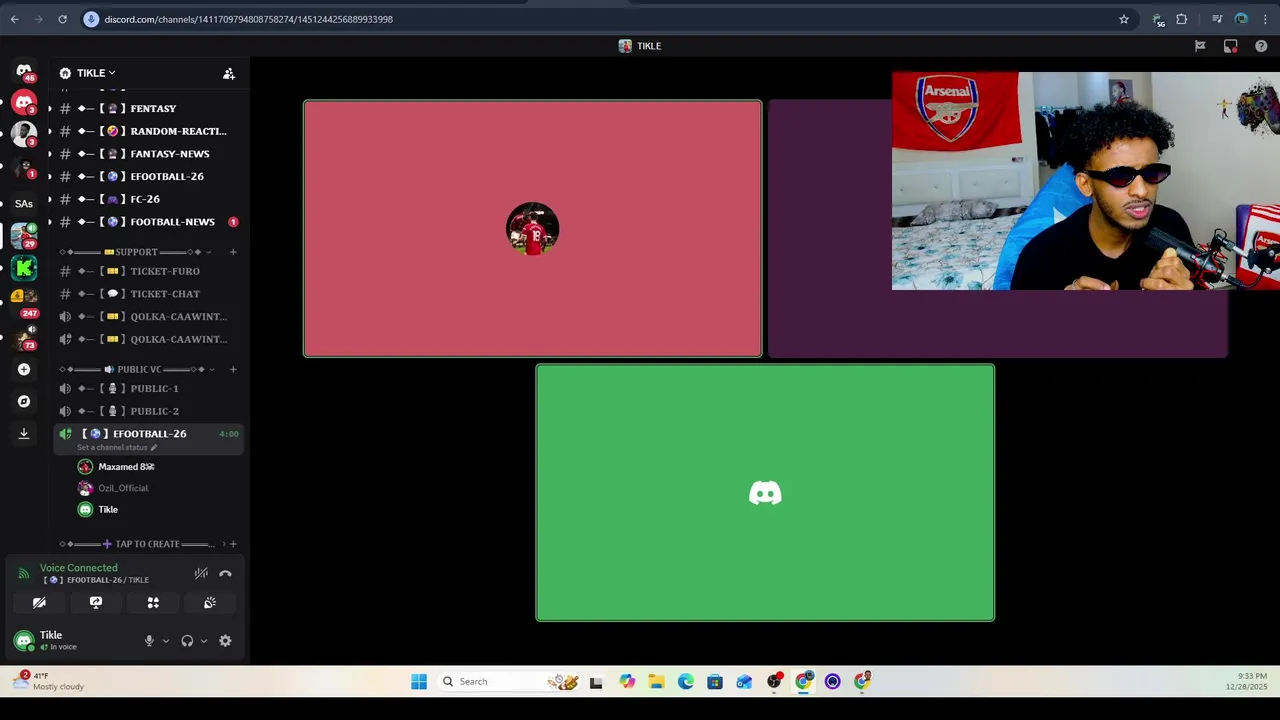This screenshot has height=720, width=1280.
Task: Open FANTASY-NEWS channel
Action: [148, 154]
